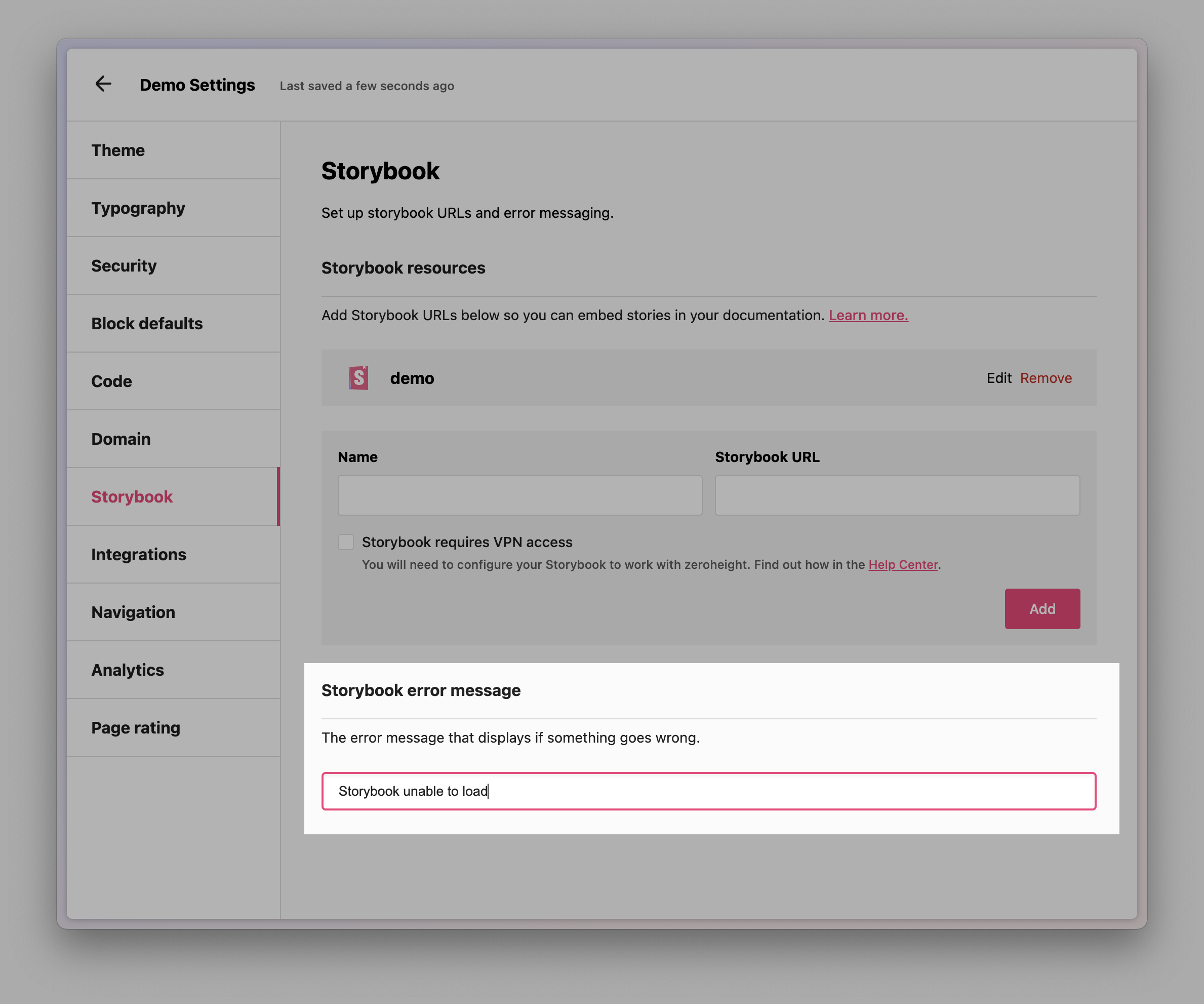Click the Storybook logo icon beside demo

coord(359,378)
